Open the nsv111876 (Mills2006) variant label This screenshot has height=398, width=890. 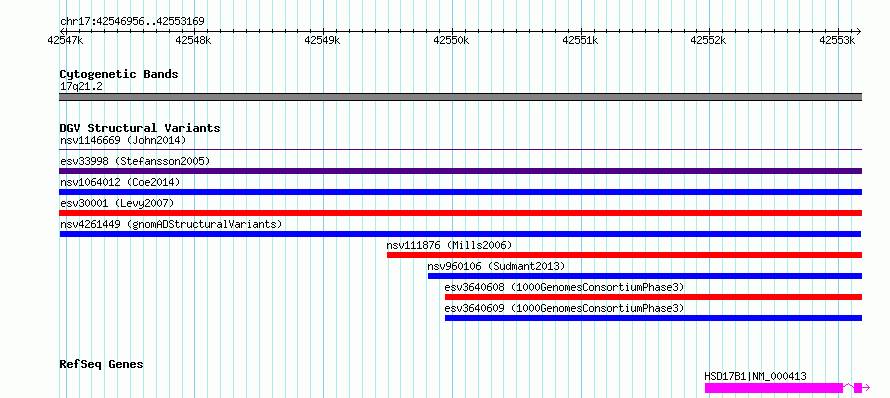point(450,245)
